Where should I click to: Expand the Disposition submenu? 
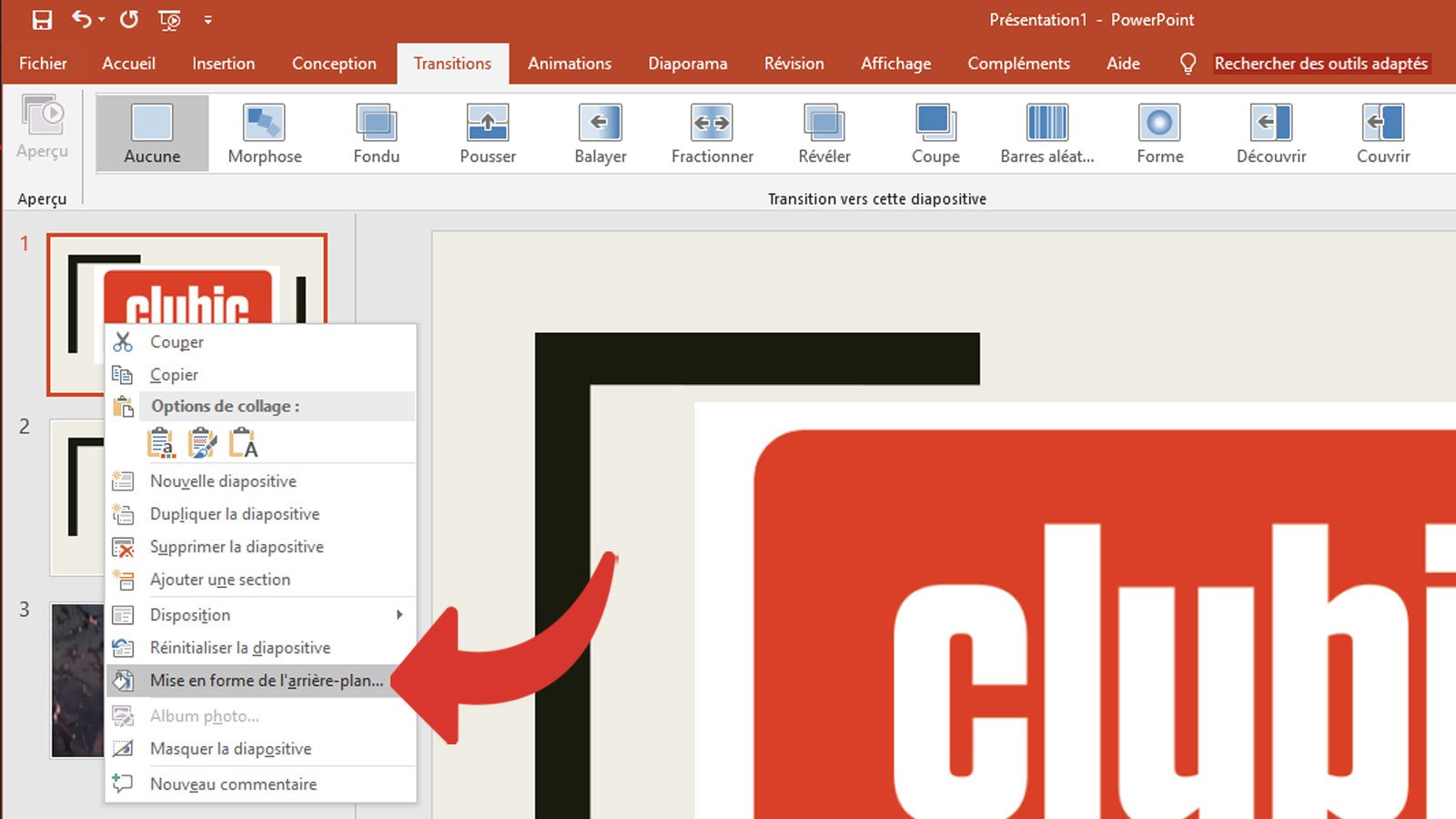(x=188, y=614)
